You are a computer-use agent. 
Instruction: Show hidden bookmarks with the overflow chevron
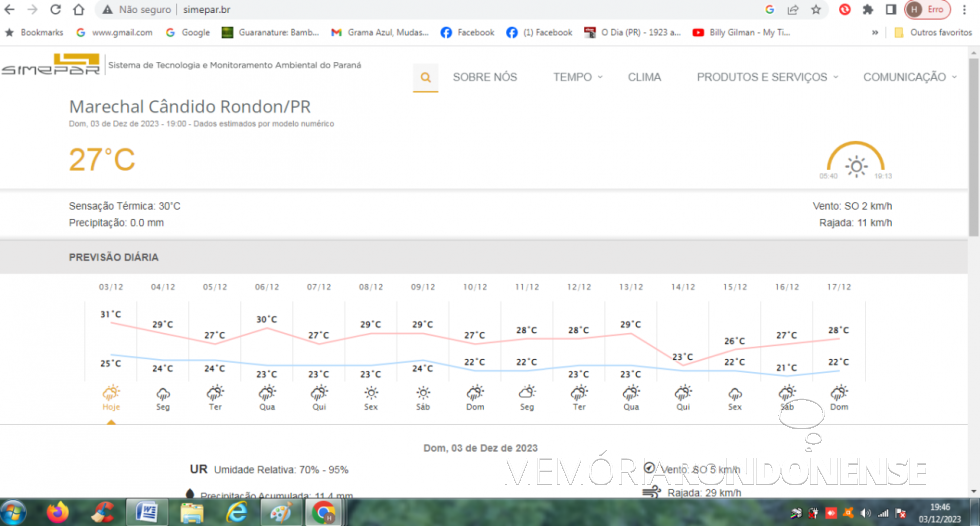tap(876, 32)
